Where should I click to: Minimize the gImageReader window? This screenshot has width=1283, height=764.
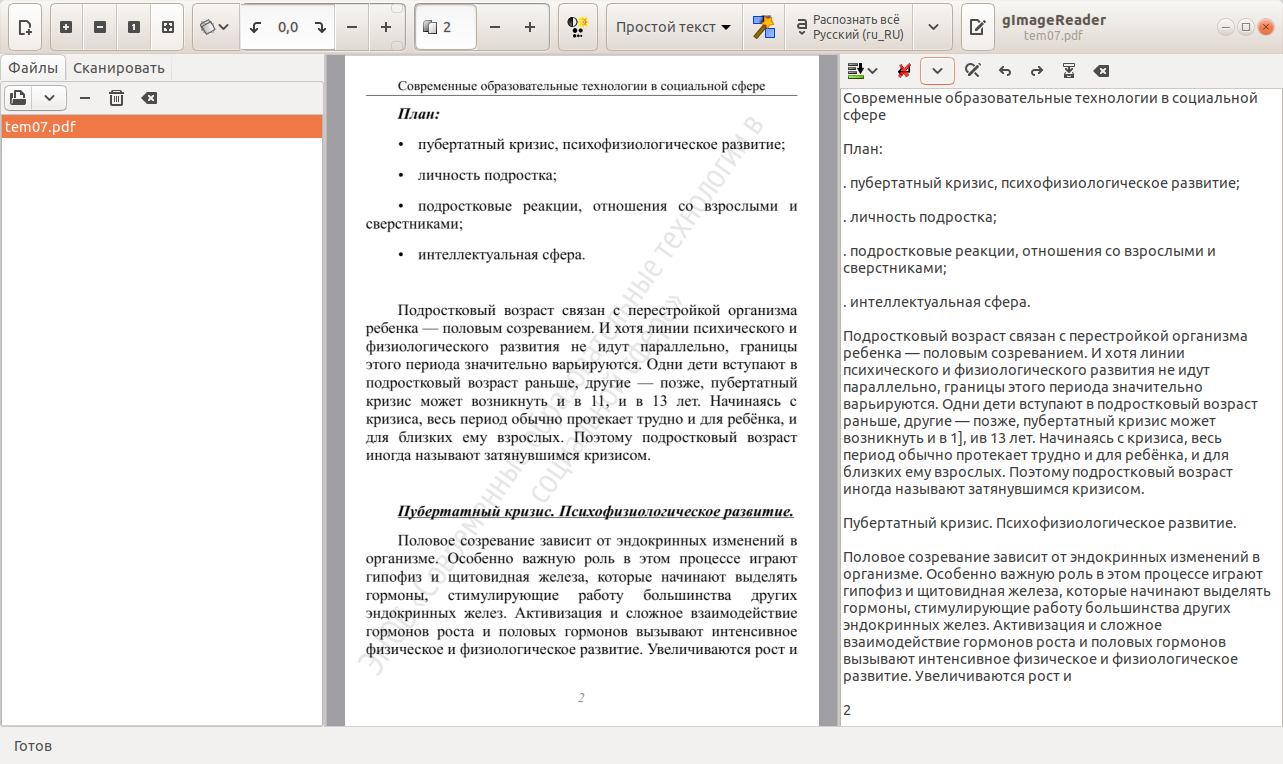[x=1227, y=27]
